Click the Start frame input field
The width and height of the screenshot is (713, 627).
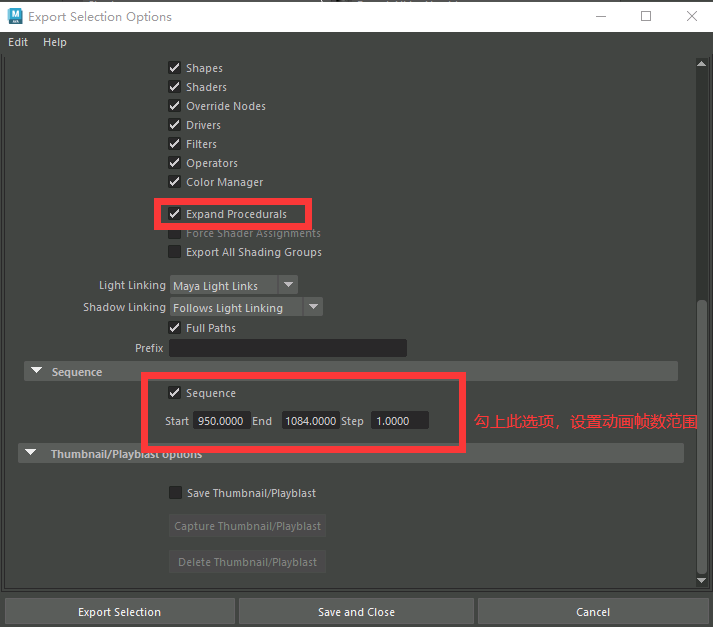pyautogui.click(x=222, y=421)
